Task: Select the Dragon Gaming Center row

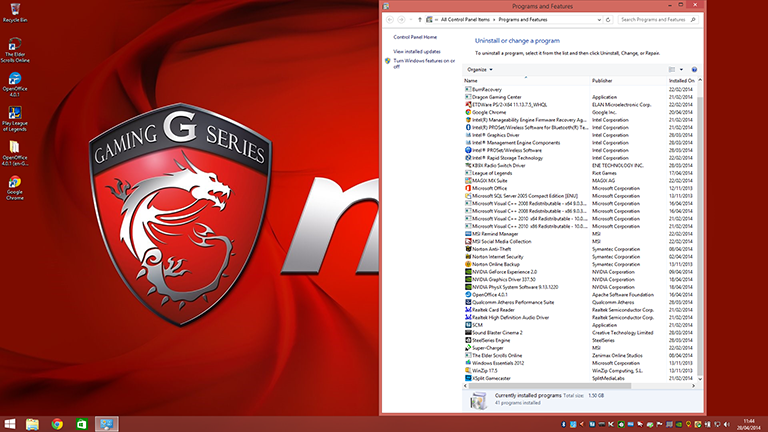Action: click(579, 97)
